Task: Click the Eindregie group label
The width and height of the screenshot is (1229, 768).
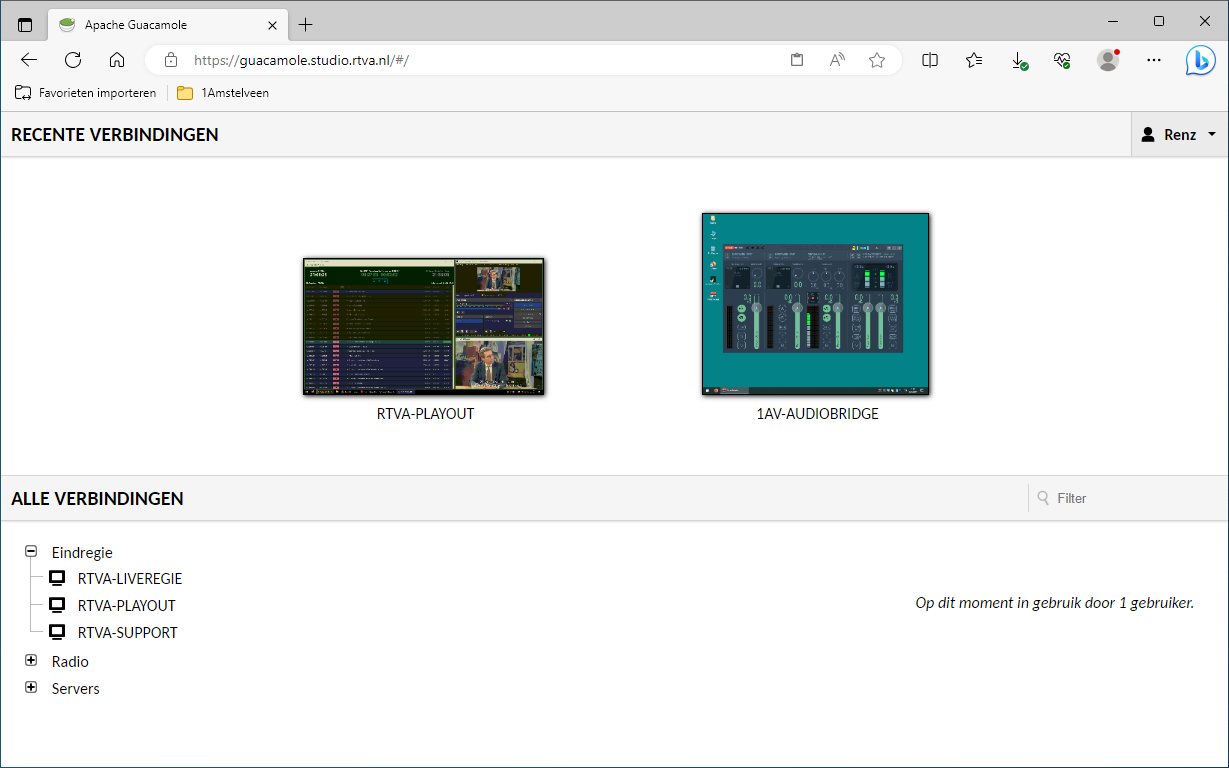Action: coord(82,552)
